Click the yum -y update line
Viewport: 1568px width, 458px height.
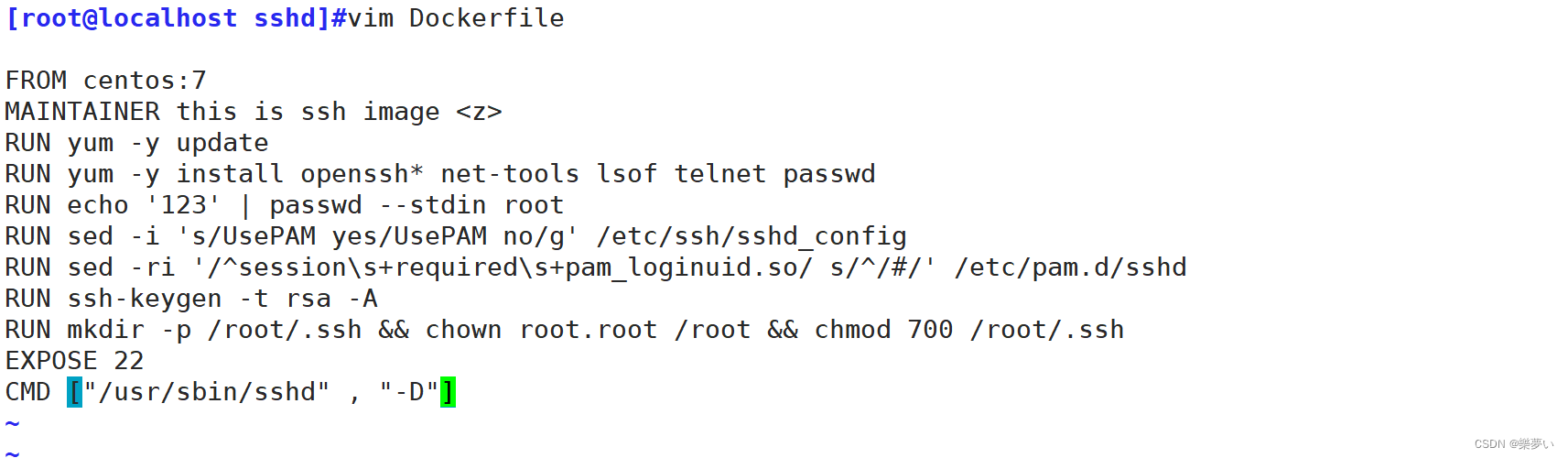point(137,143)
